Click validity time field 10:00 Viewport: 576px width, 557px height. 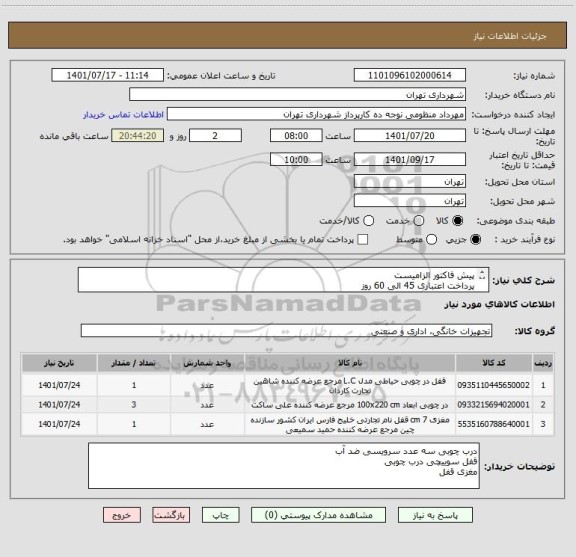click(296, 159)
